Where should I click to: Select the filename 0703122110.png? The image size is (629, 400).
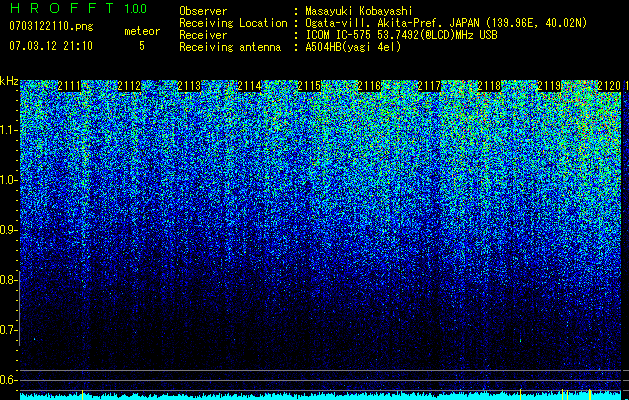click(x=51, y=26)
